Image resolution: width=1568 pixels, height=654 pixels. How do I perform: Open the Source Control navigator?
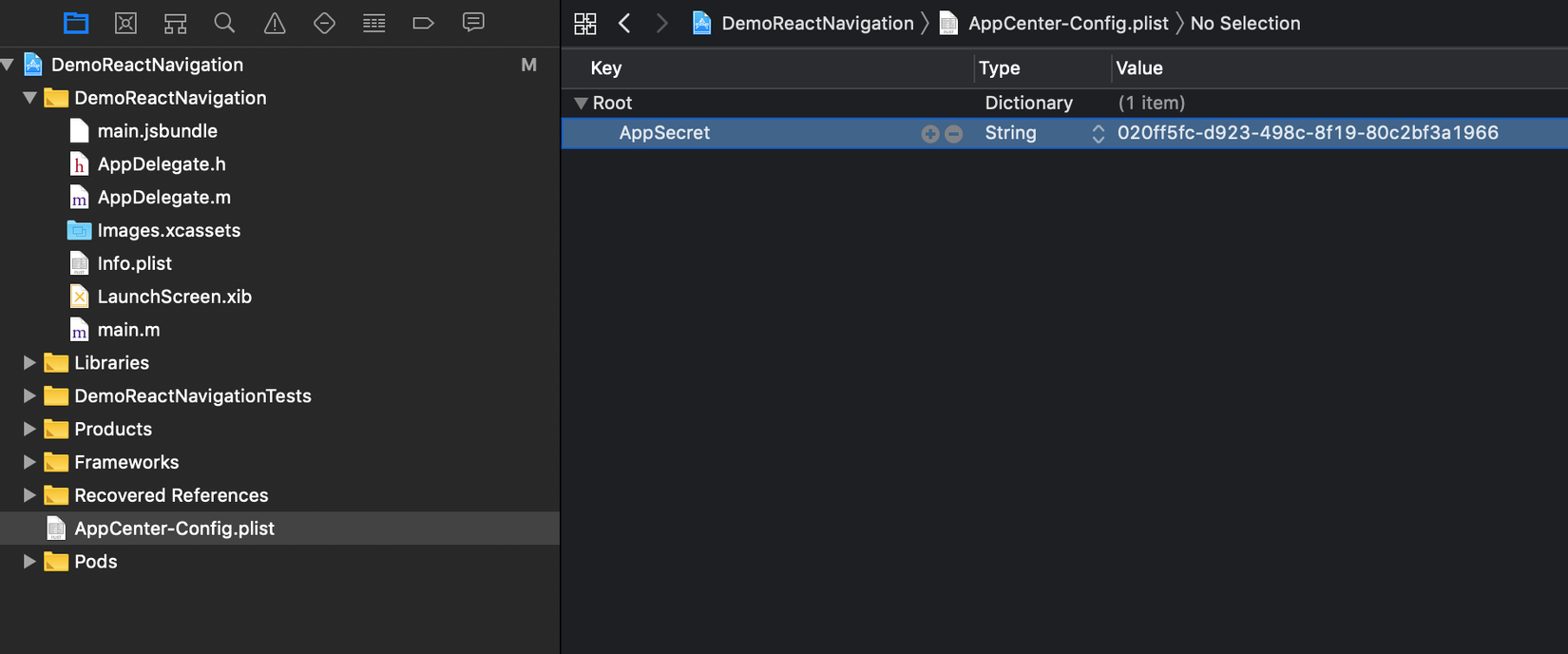pyautogui.click(x=125, y=23)
